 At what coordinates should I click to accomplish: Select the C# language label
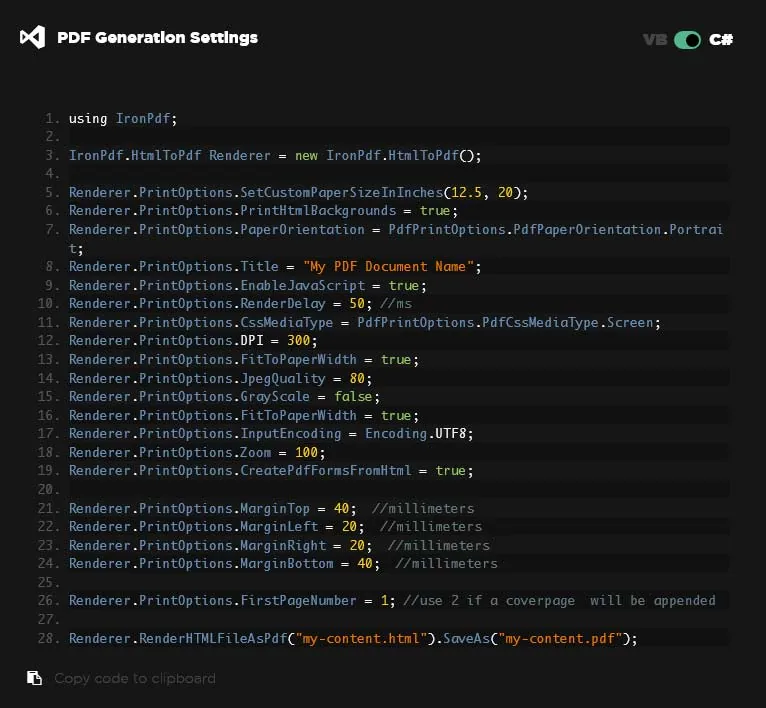(721, 40)
